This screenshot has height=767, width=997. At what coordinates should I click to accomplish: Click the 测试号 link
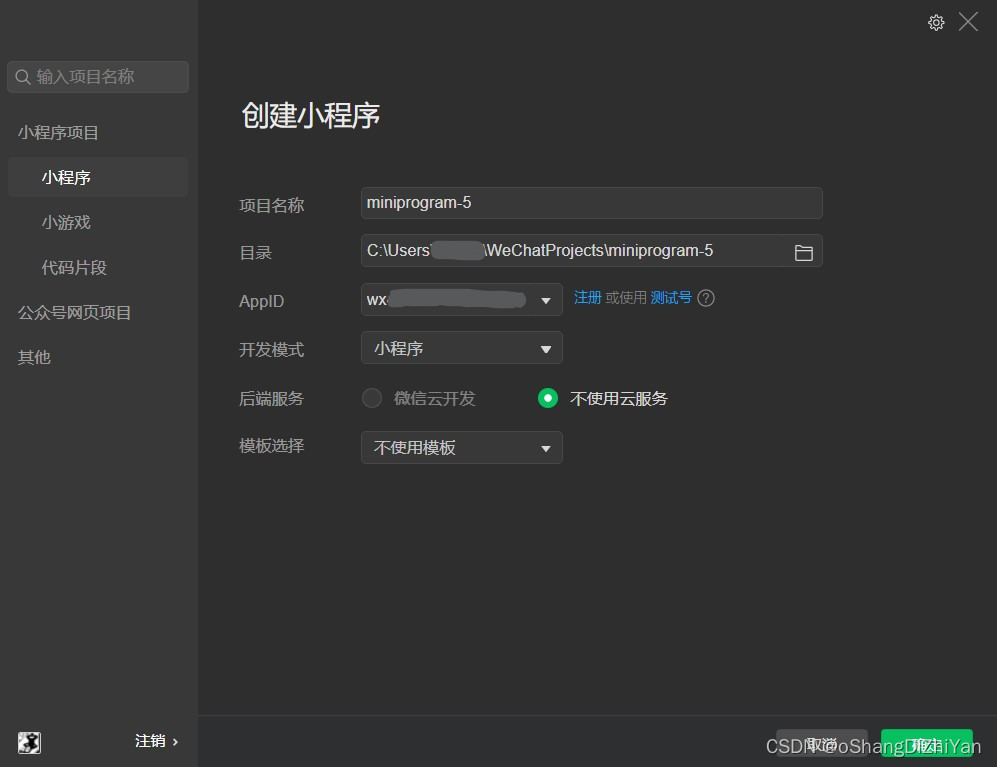pos(670,298)
